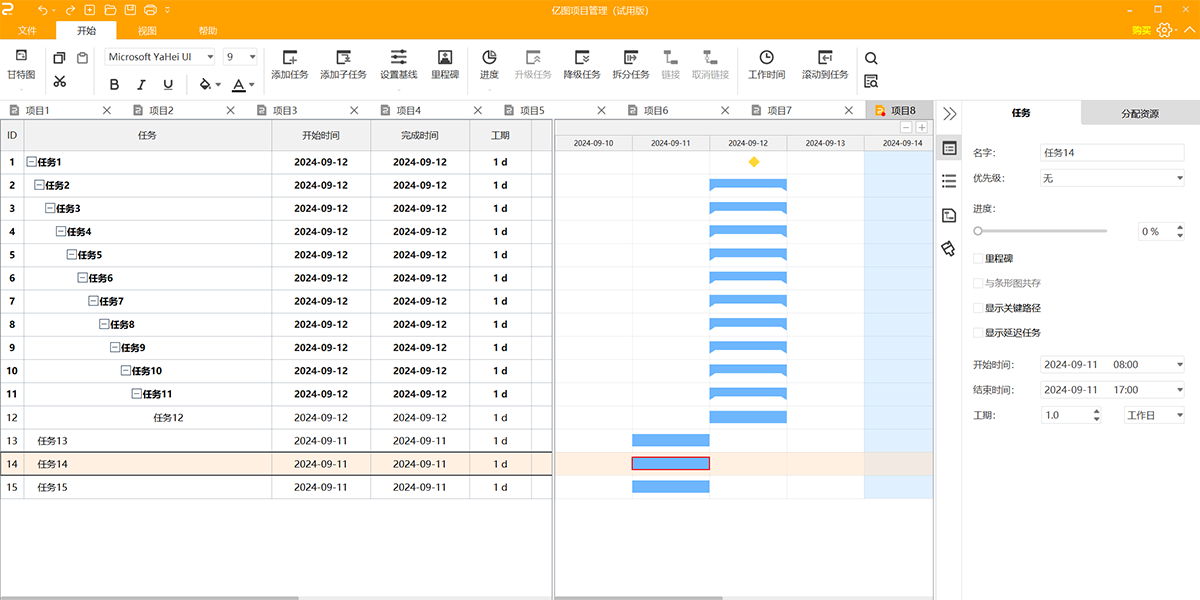Image resolution: width=1200 pixels, height=600 pixels.
Task: Enable the 显示关键路径 checkbox
Action: pyautogui.click(x=978, y=308)
